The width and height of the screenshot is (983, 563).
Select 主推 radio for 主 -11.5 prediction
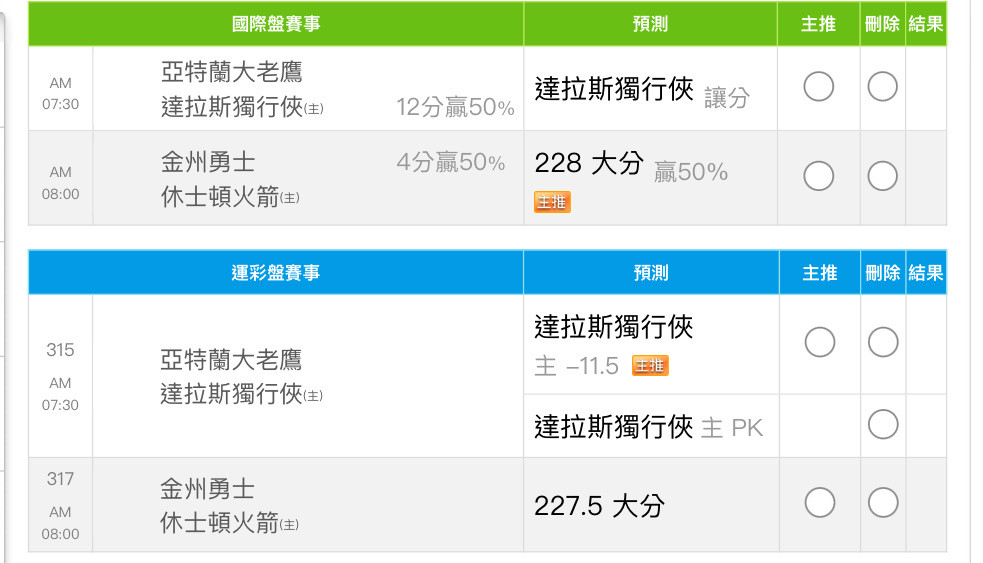(x=819, y=342)
